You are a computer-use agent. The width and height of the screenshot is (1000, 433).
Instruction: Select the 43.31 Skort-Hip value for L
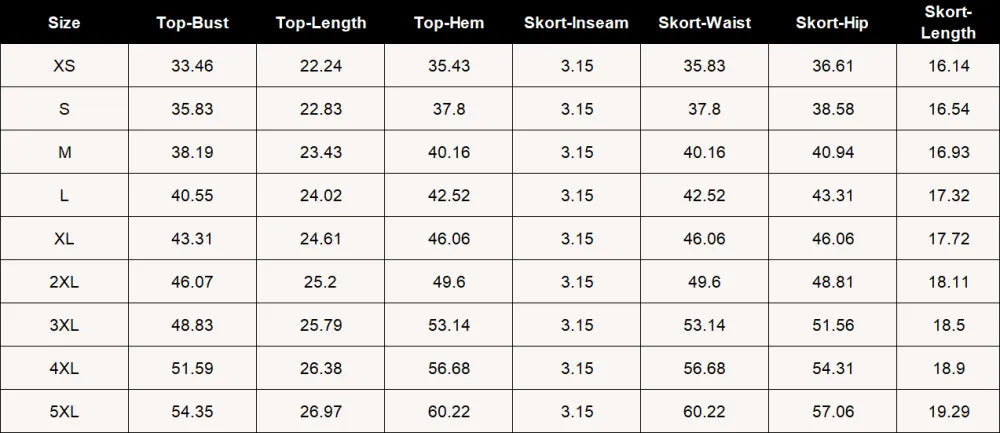tap(832, 195)
